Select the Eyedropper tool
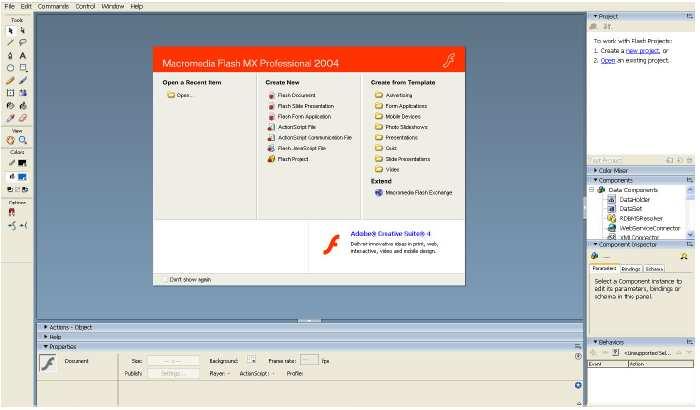Viewport: 700px width, 410px height. [11, 118]
